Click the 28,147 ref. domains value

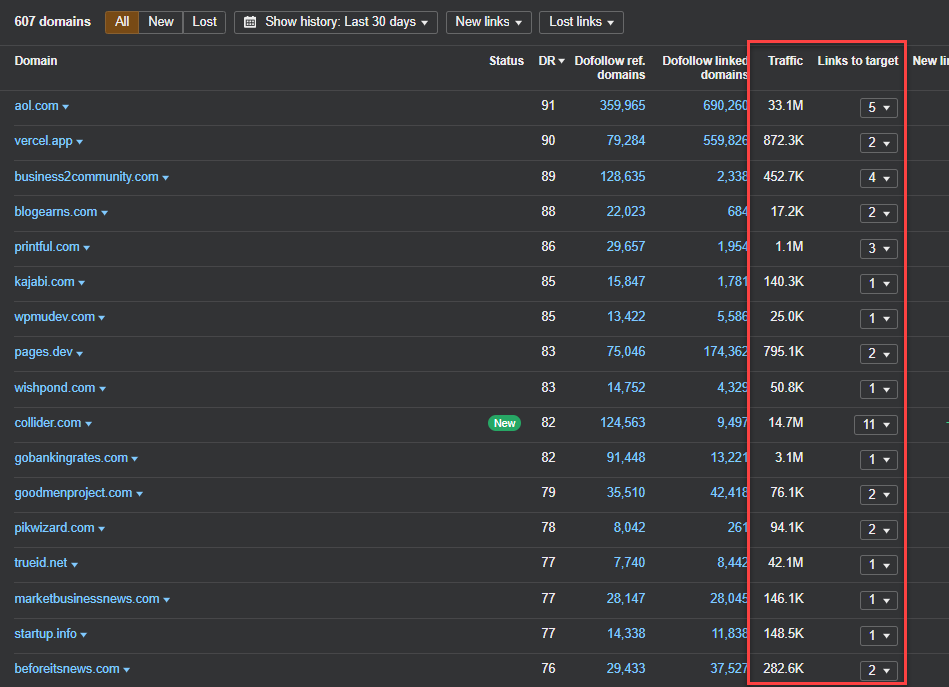(x=626, y=599)
